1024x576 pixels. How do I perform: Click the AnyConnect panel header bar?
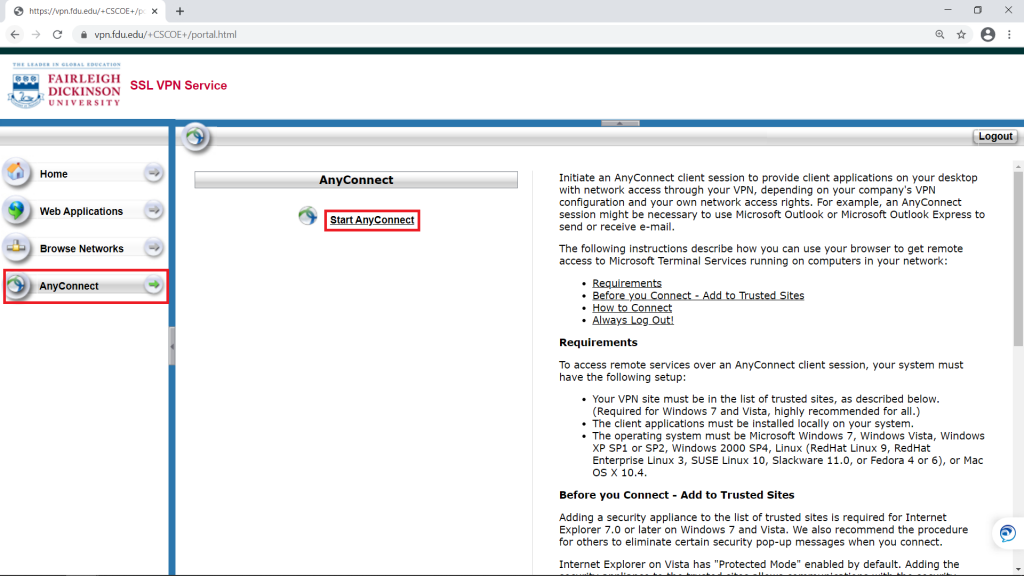(356, 180)
